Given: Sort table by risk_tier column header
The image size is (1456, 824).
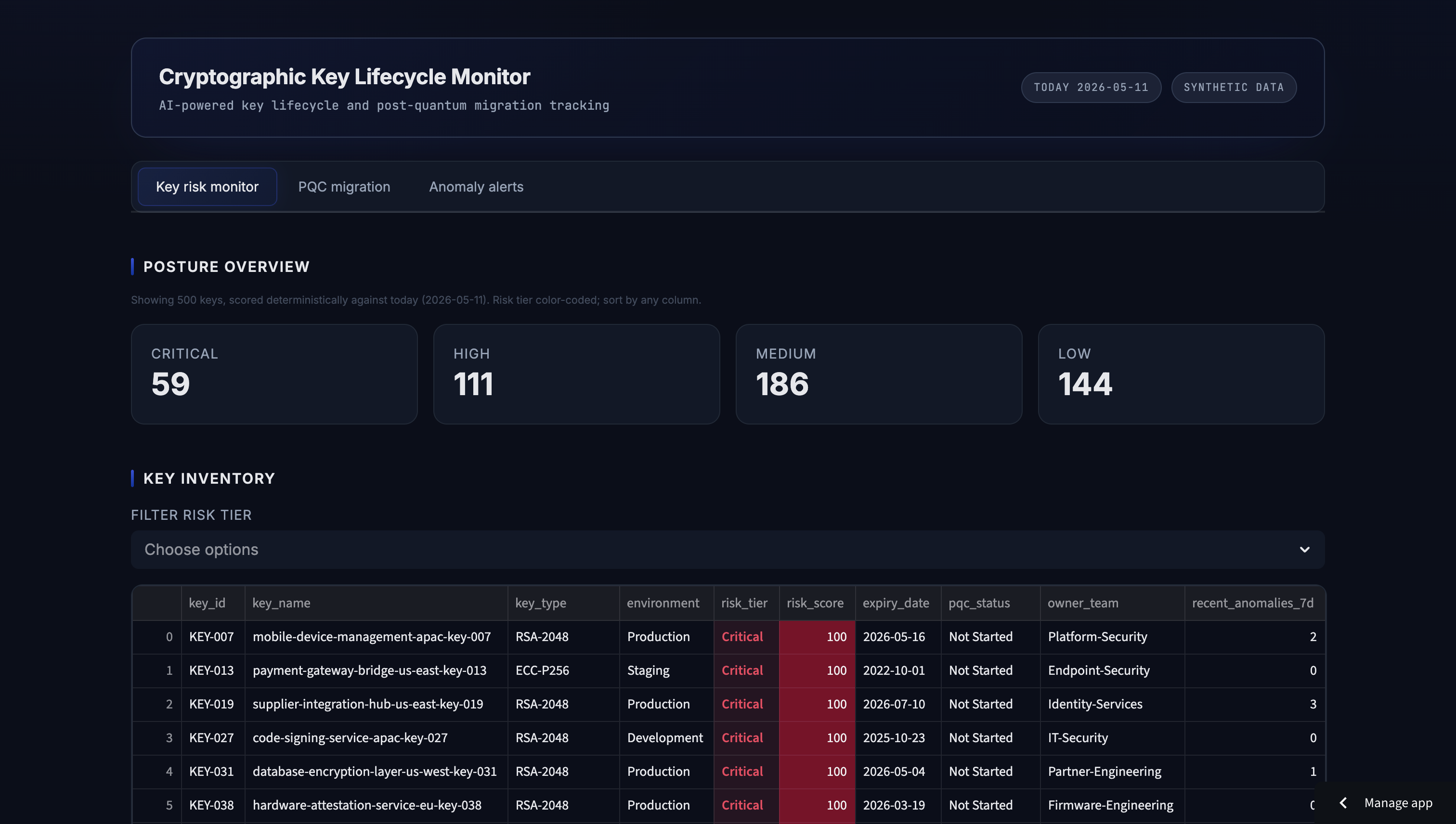Looking at the screenshot, I should pos(746,603).
